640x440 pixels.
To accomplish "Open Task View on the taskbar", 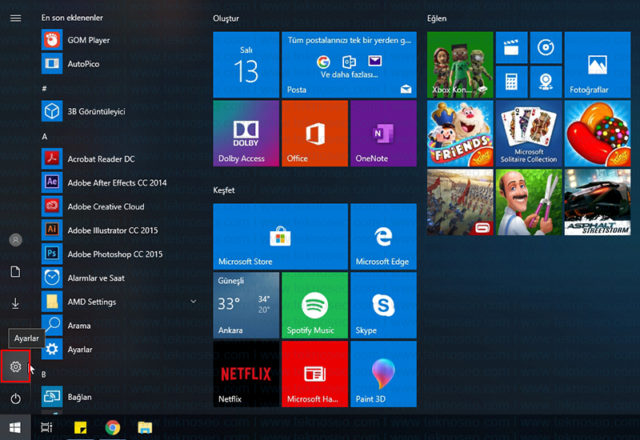I will pos(47,427).
